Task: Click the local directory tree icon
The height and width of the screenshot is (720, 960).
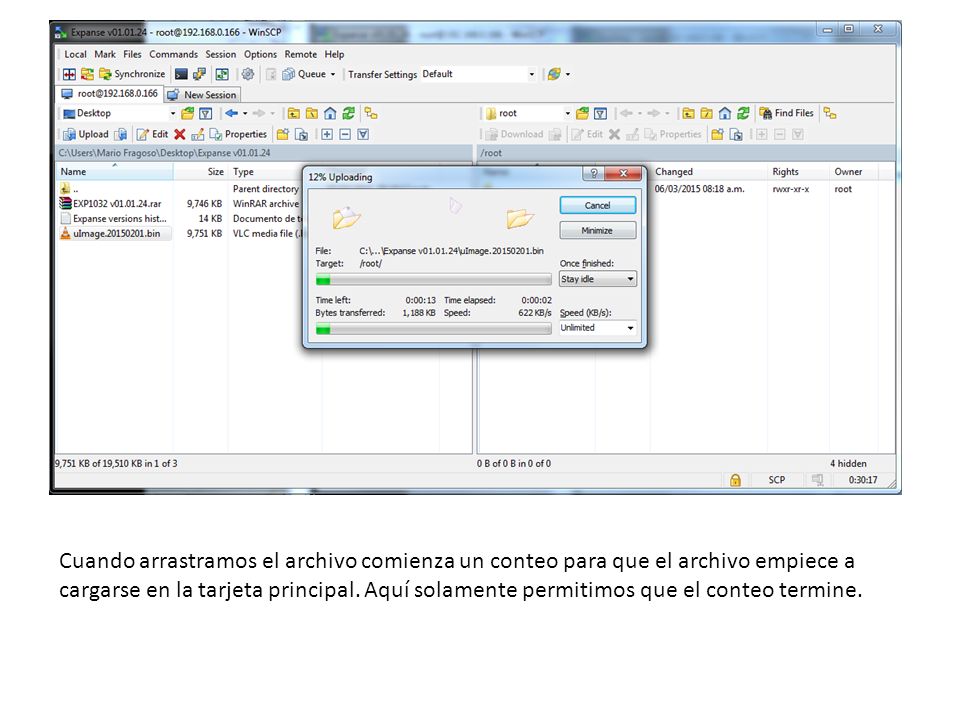Action: click(x=370, y=113)
